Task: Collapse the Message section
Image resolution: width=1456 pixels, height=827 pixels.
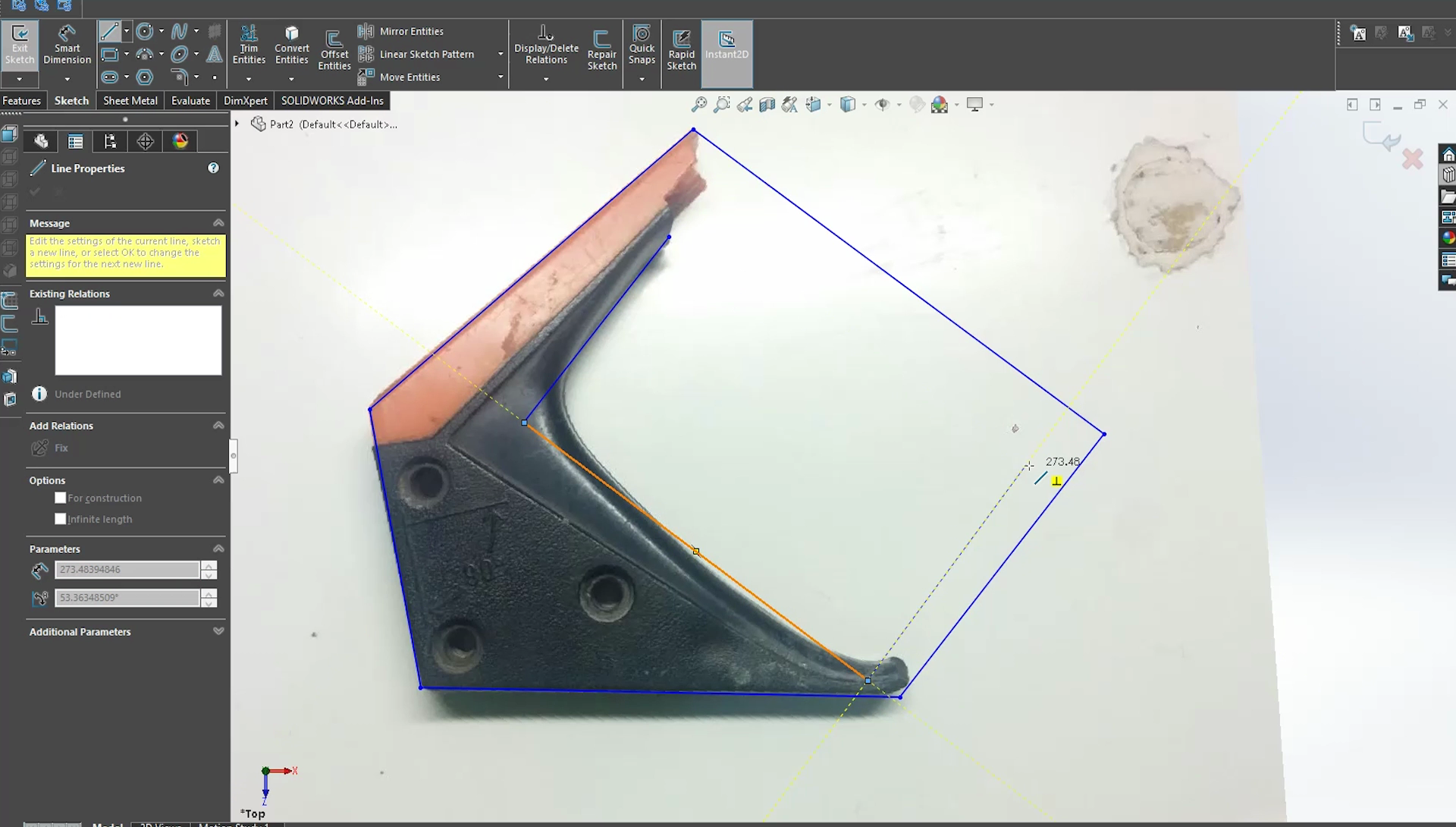Action: (218, 223)
